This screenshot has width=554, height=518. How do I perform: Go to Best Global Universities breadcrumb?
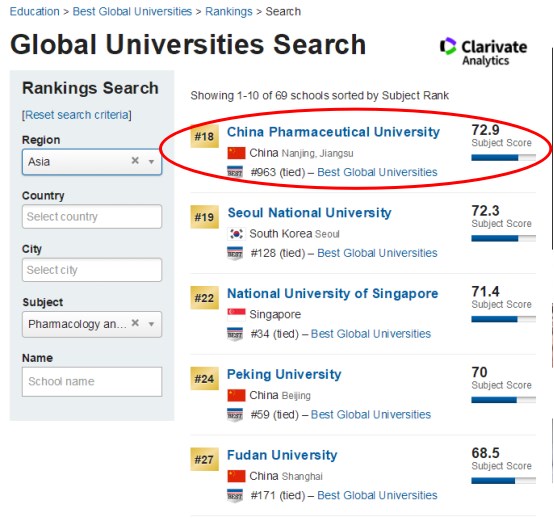click(x=132, y=11)
